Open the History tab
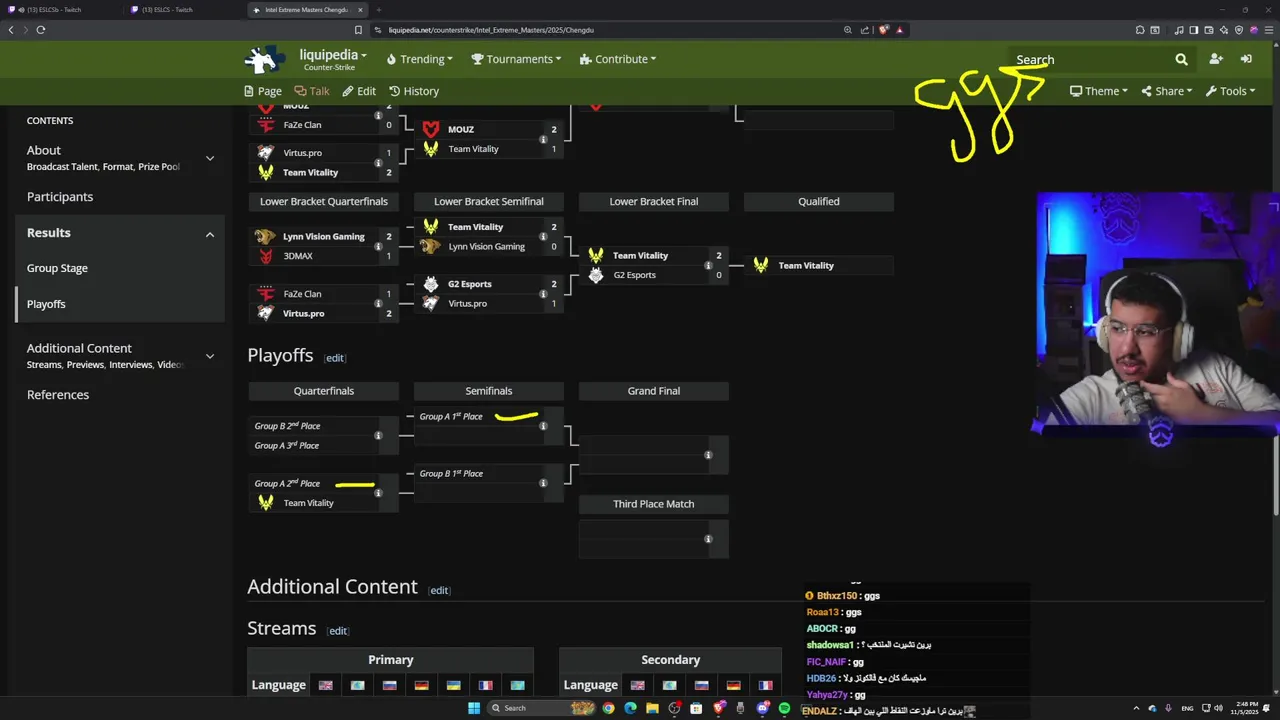Image resolution: width=1280 pixels, height=720 pixels. click(414, 91)
